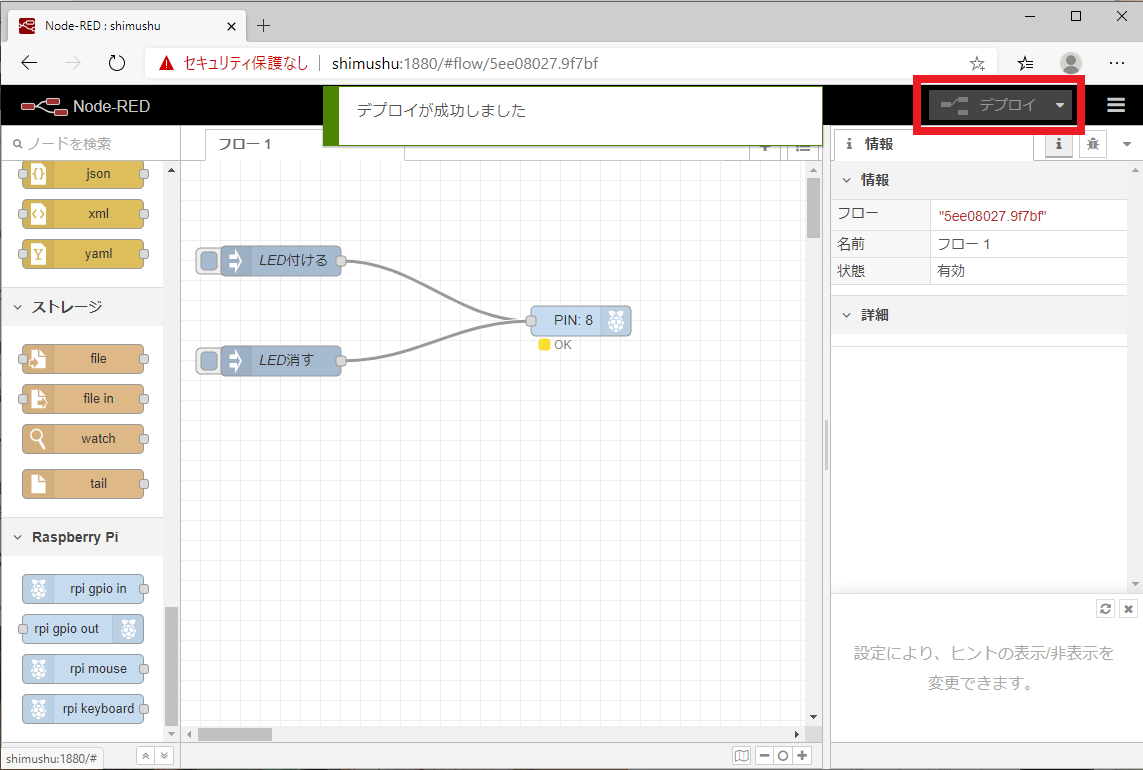The image size is (1143, 770).
Task: Dismiss the デプロイが成功しました notification
Action: point(572,115)
